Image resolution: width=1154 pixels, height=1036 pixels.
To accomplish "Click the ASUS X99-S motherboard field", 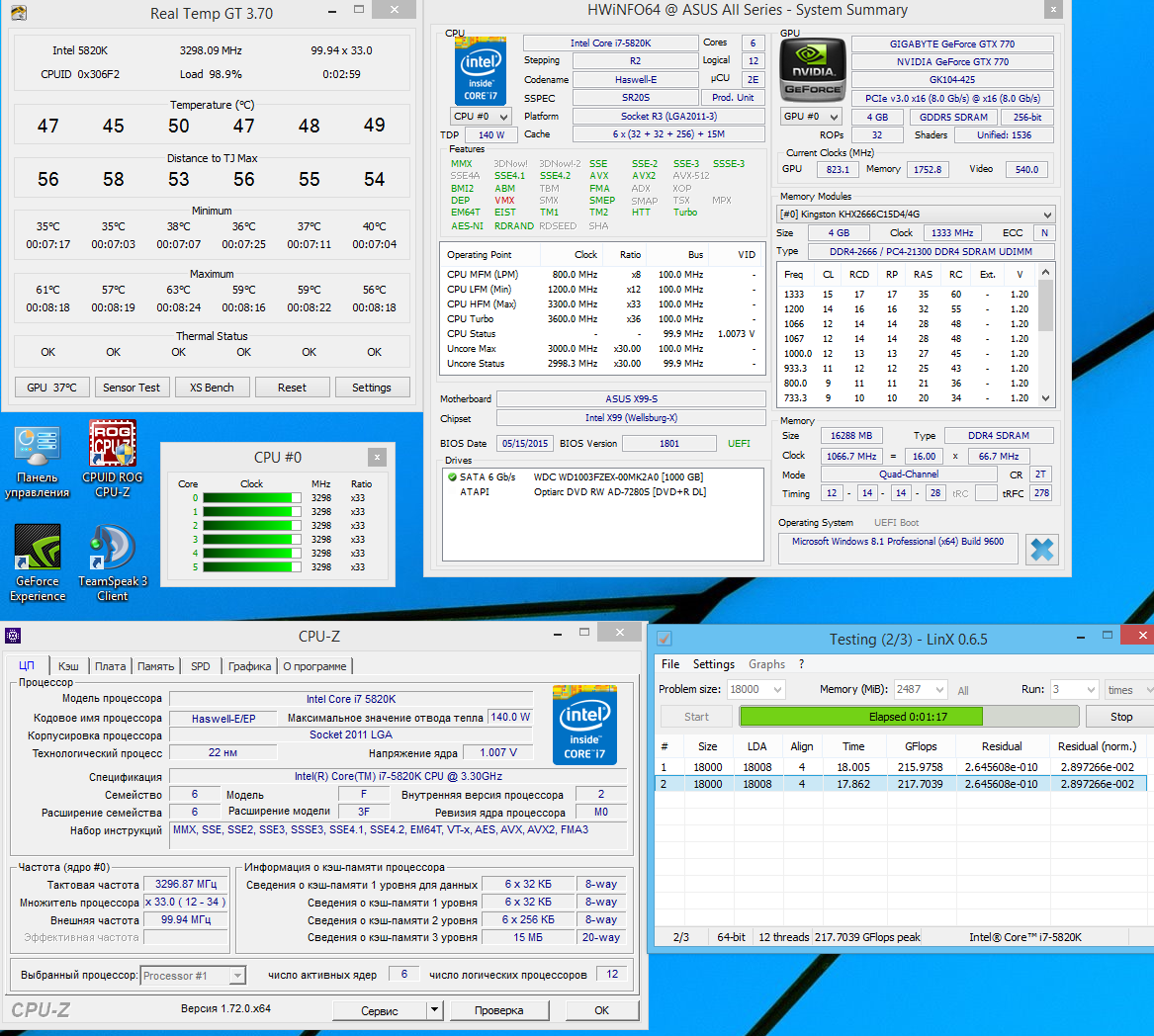I will coord(632,398).
